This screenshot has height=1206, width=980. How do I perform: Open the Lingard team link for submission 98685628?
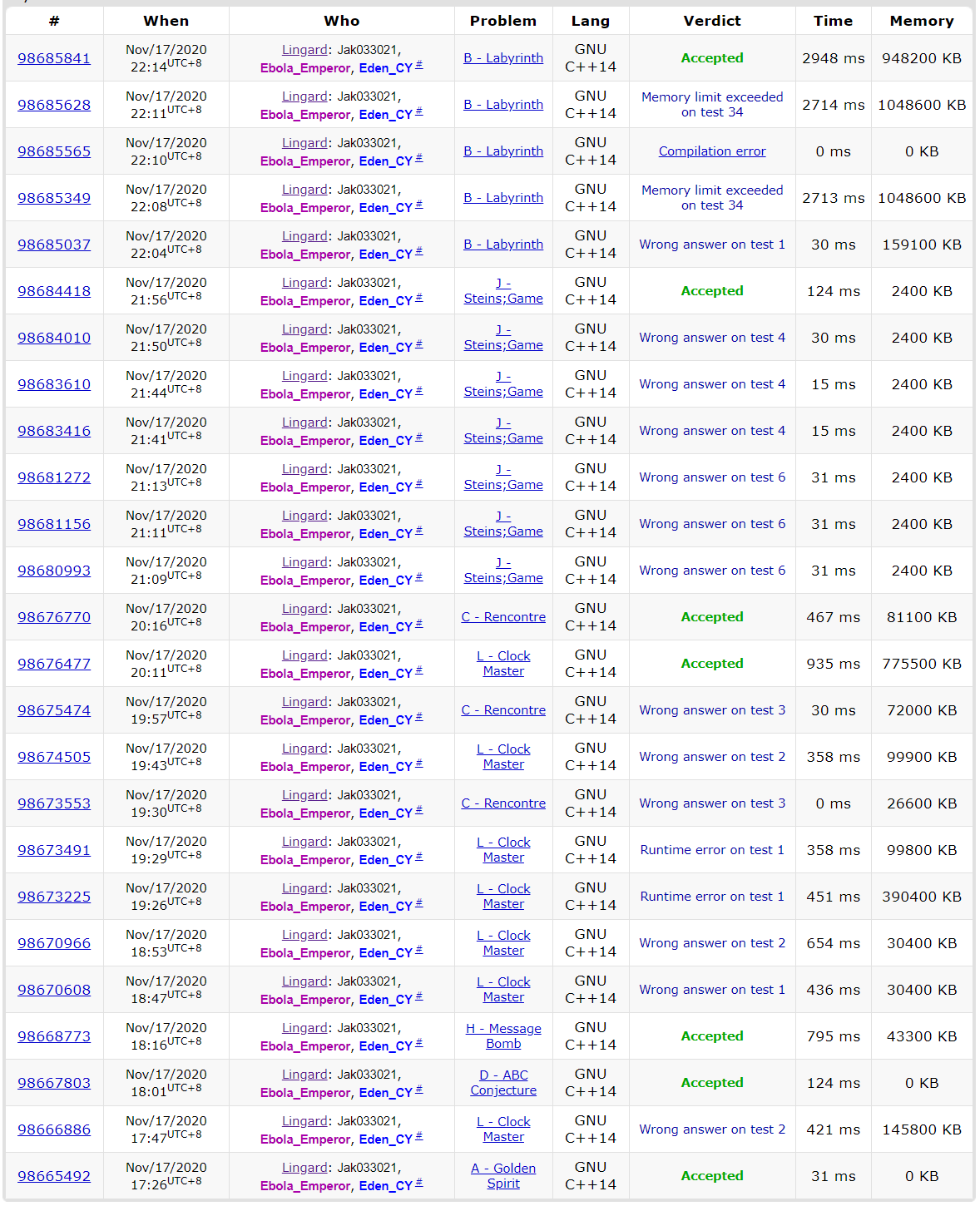[304, 96]
